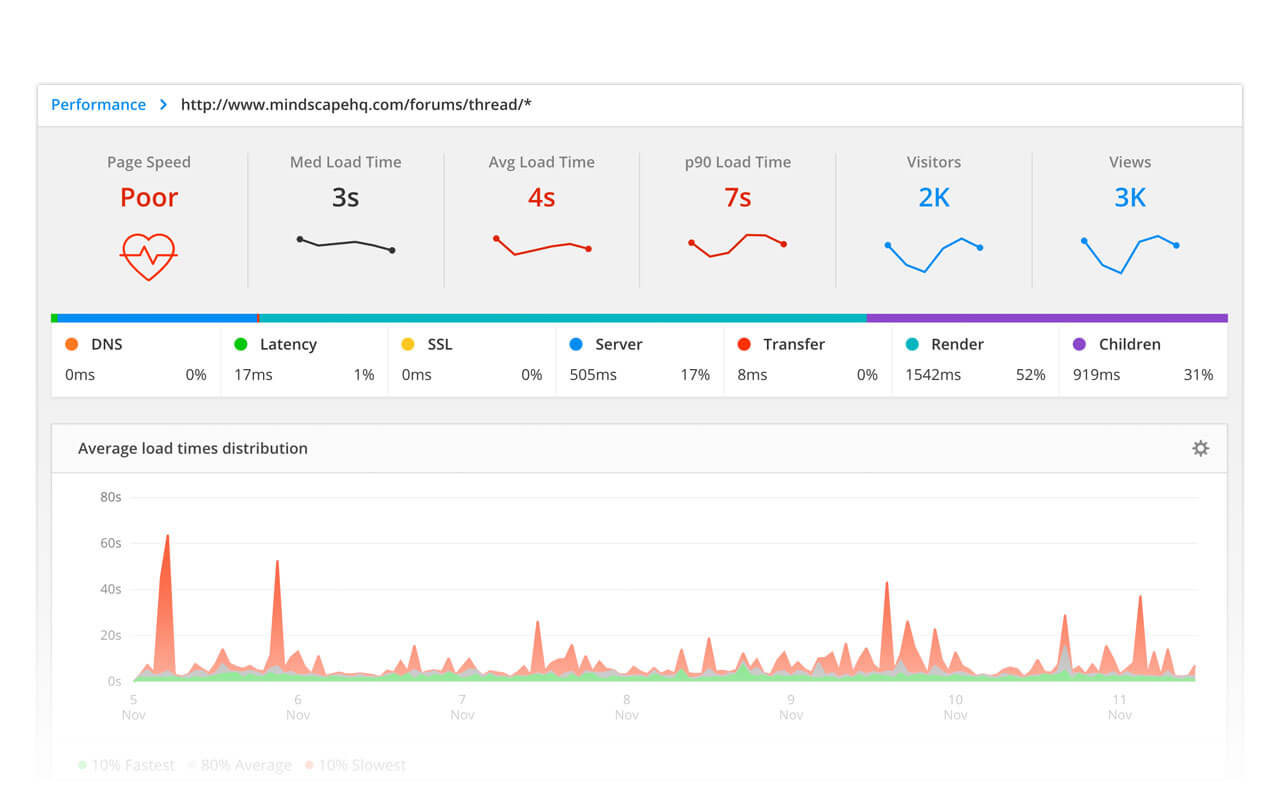
Task: Click the yellow SSL color dot
Action: pyautogui.click(x=407, y=344)
